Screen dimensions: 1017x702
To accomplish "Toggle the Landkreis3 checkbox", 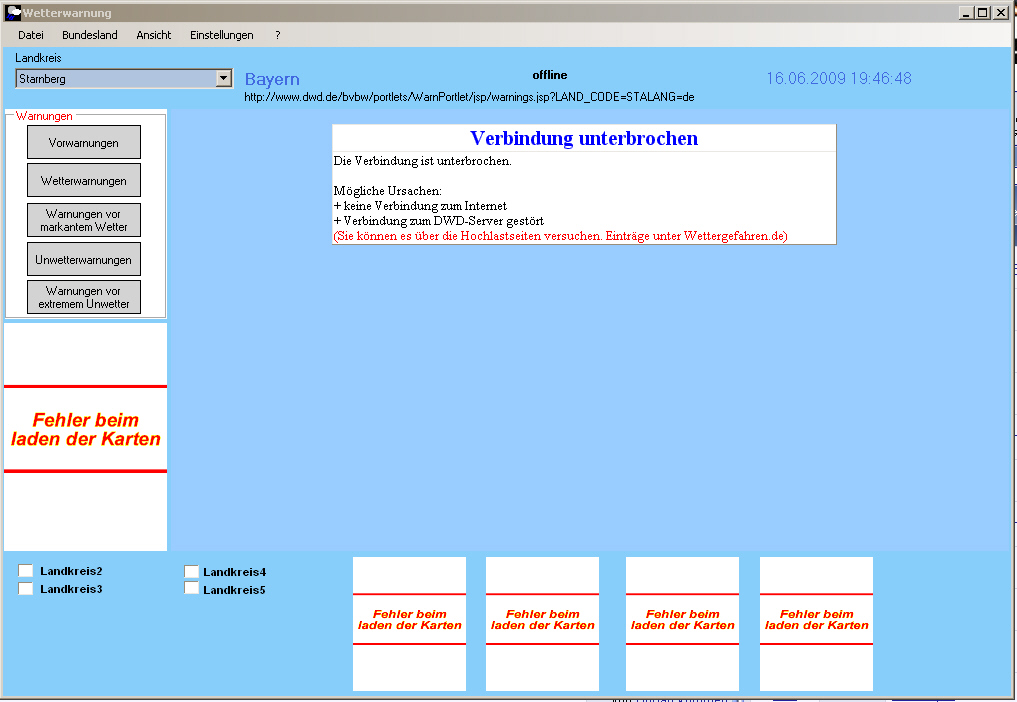I will click(26, 589).
